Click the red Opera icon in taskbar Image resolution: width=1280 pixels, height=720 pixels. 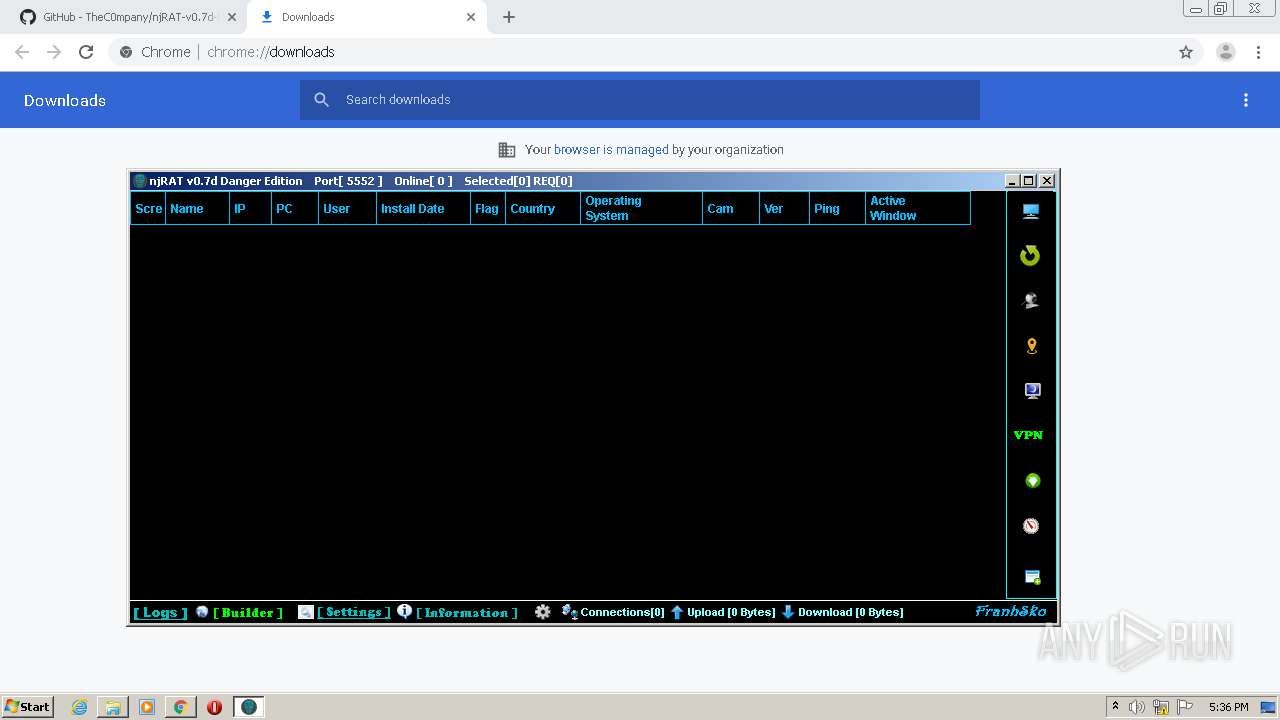click(214, 707)
